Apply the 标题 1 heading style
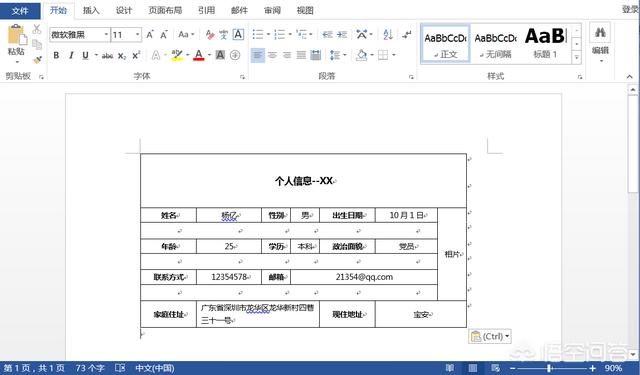This screenshot has height=375, width=640. 545,44
